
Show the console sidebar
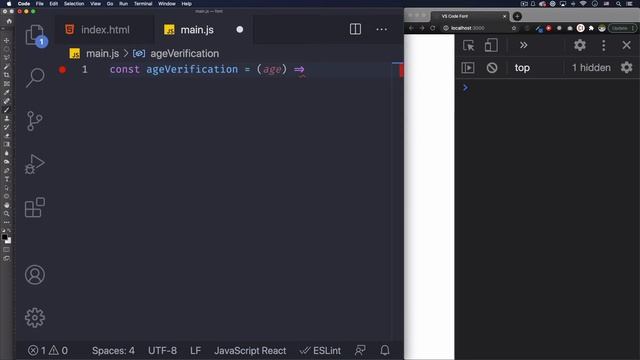[x=468, y=68]
